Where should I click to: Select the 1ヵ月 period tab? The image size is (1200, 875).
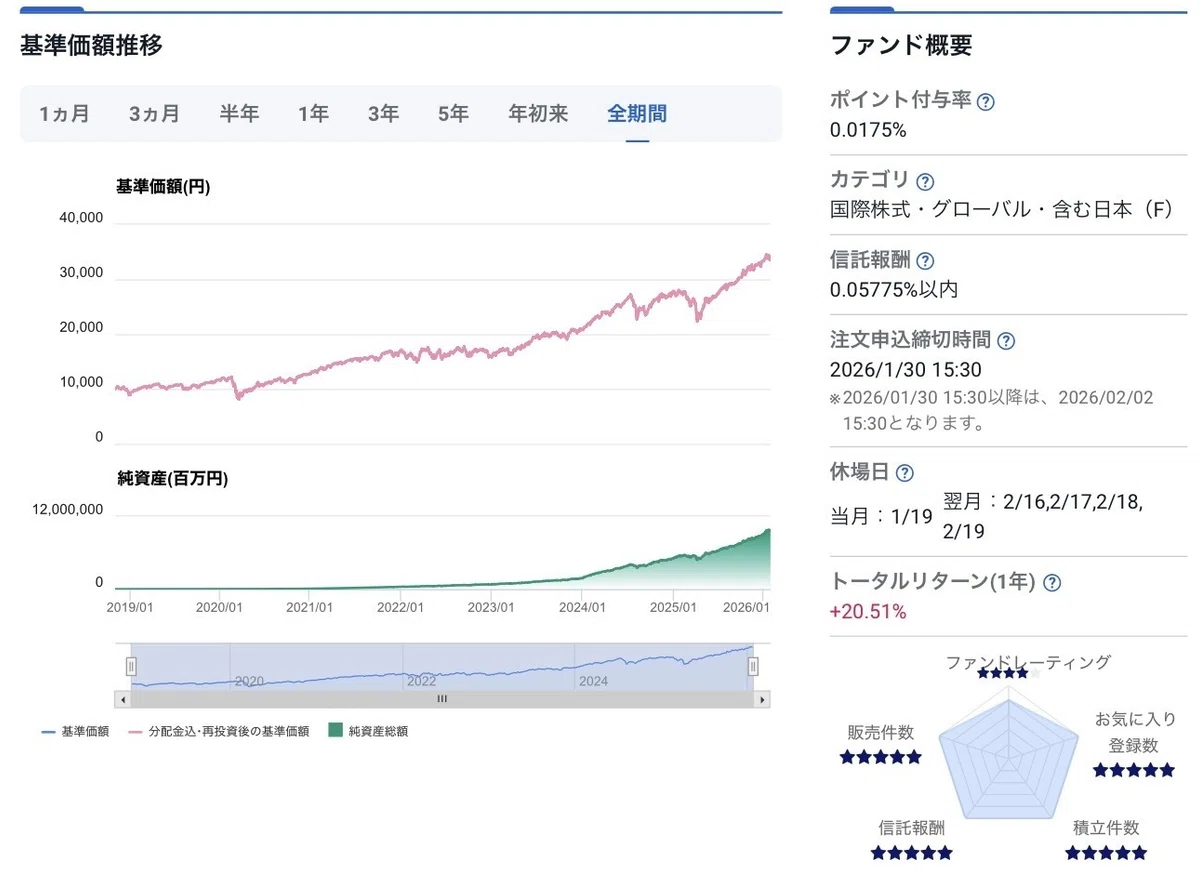tap(65, 114)
